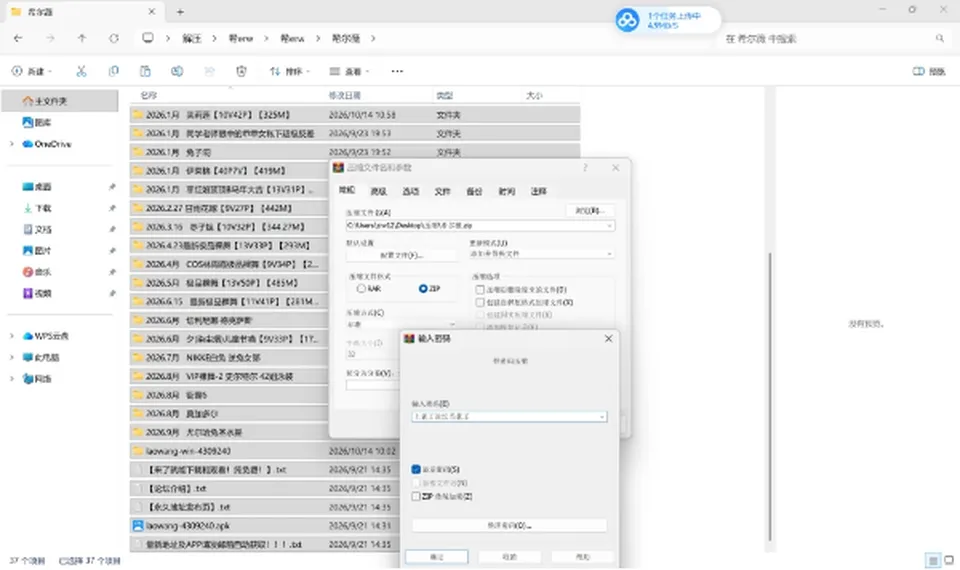Click the Baidu Netdisk upload task icon
This screenshot has height=570, width=960.
[x=627, y=20]
